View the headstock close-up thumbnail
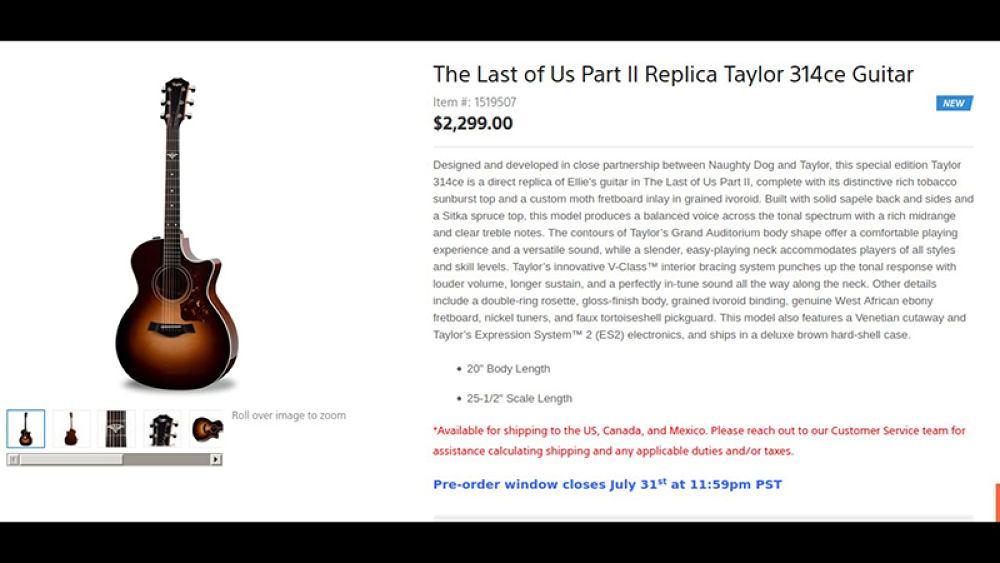This screenshot has width=1000, height=563. click(x=162, y=429)
